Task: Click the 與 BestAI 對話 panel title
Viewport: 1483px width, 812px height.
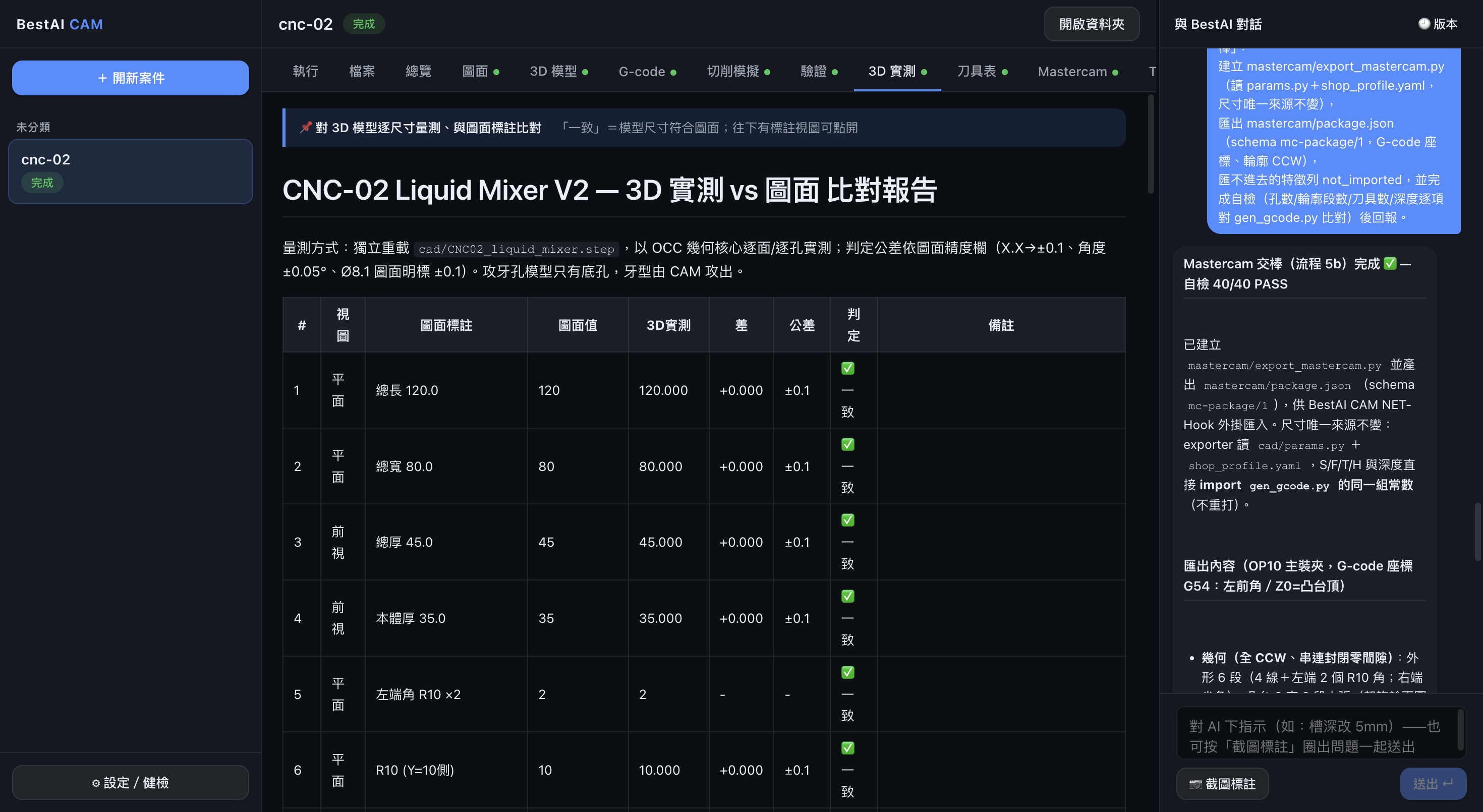Action: coord(1218,24)
